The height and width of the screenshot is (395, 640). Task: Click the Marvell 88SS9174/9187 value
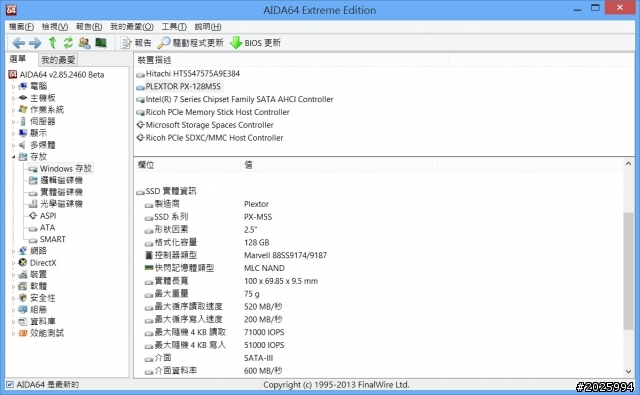tap(285, 255)
